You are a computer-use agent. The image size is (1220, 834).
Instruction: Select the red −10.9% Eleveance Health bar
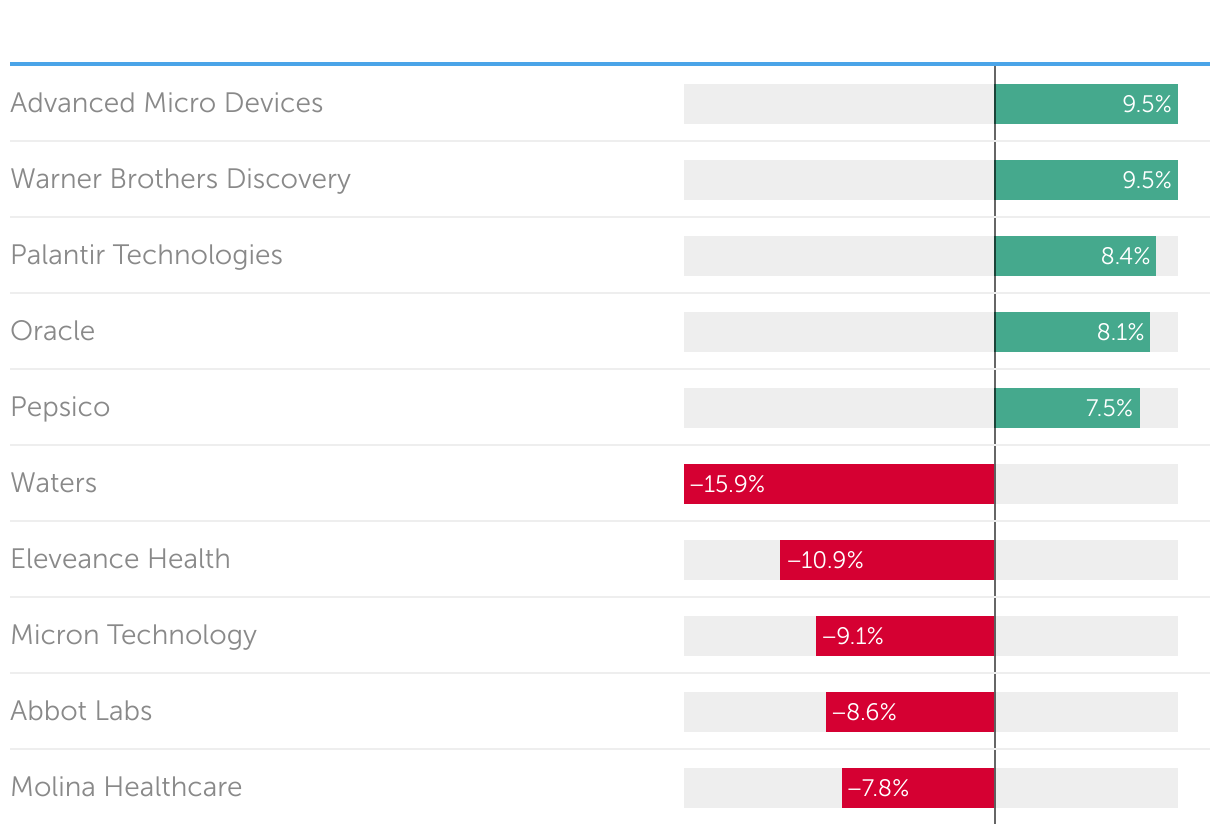887,560
